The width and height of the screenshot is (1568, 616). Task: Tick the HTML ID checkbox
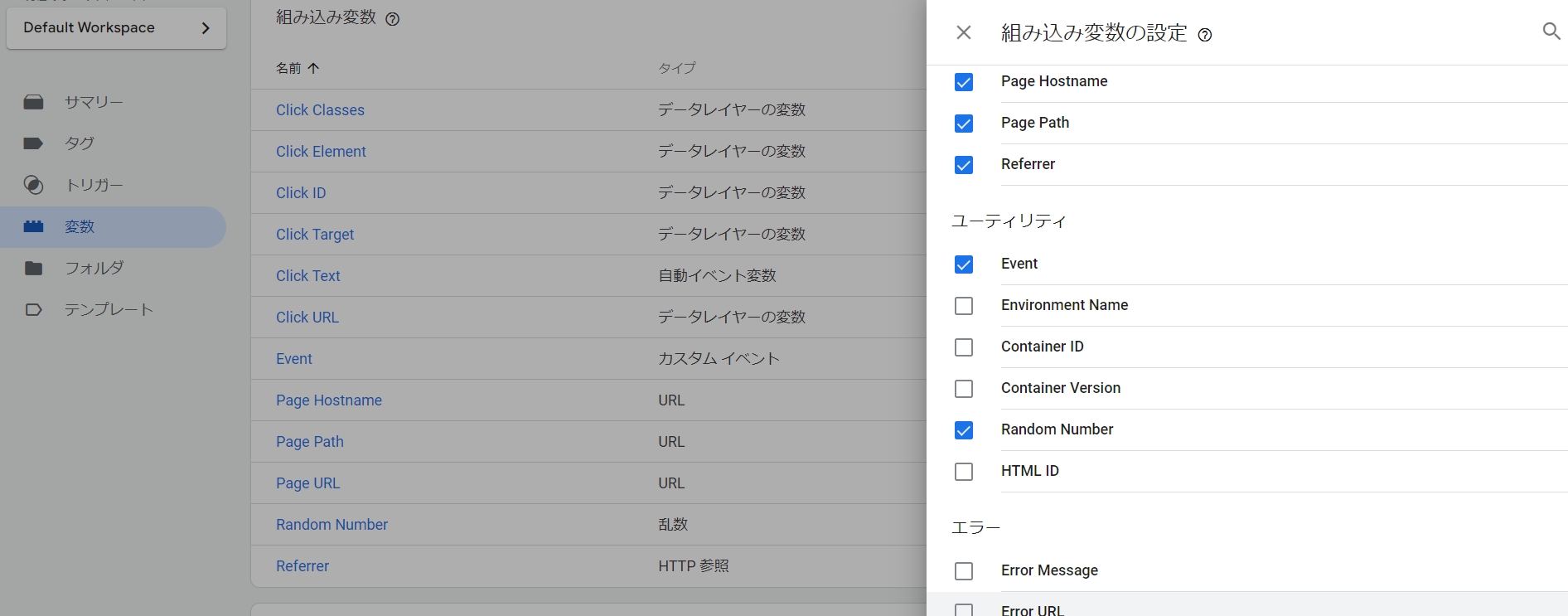[x=963, y=472]
